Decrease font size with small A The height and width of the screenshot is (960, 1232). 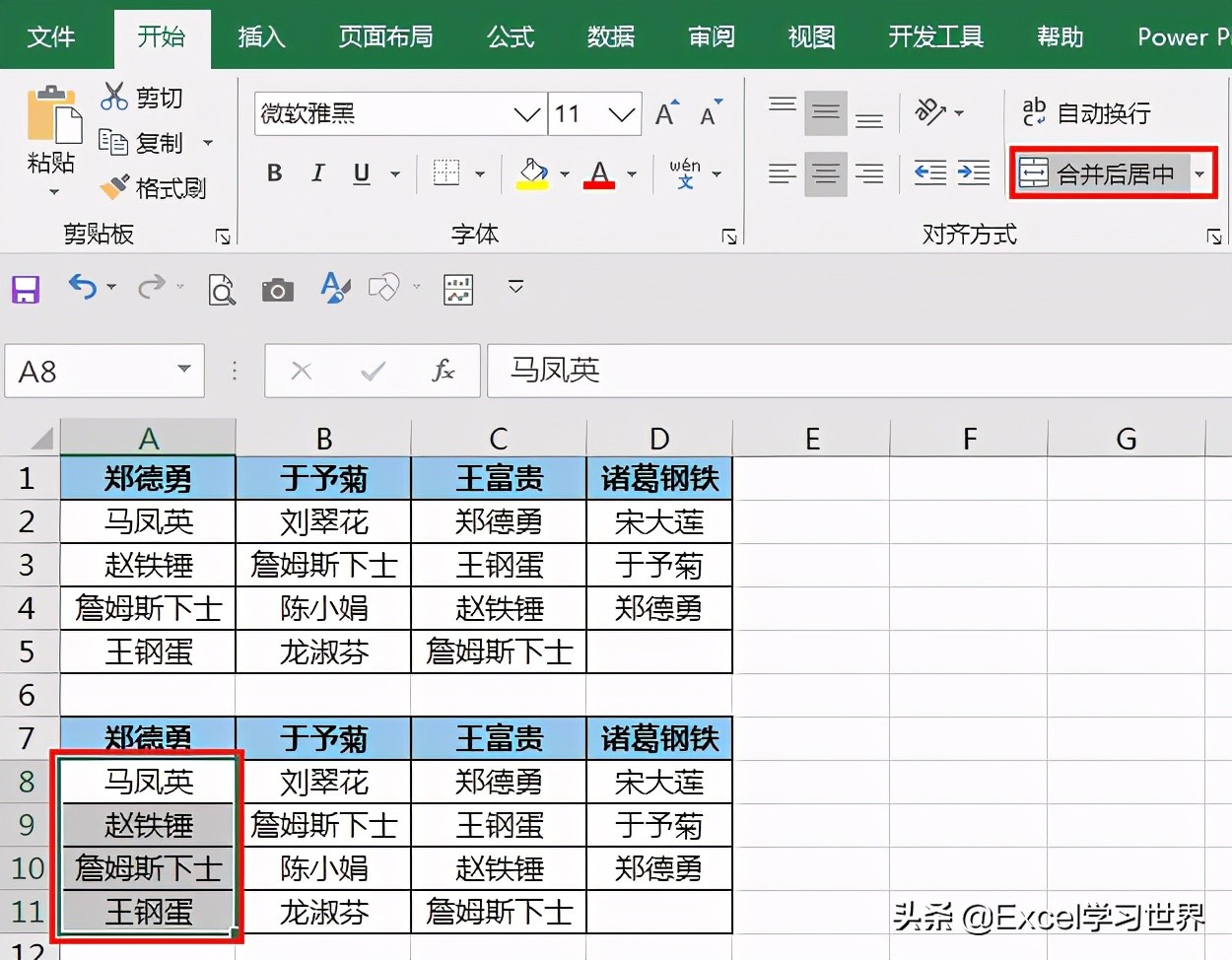(711, 113)
